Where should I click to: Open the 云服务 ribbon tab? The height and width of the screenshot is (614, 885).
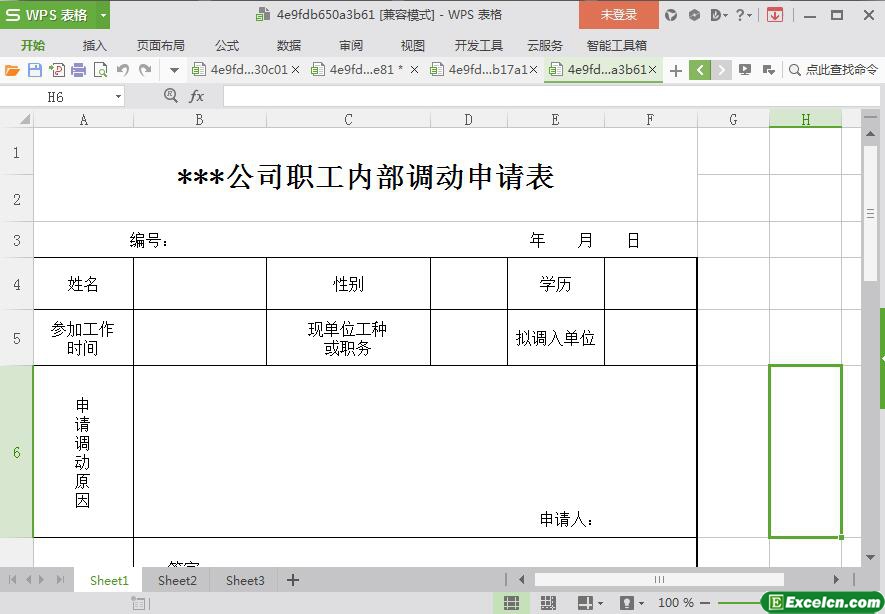click(x=545, y=46)
